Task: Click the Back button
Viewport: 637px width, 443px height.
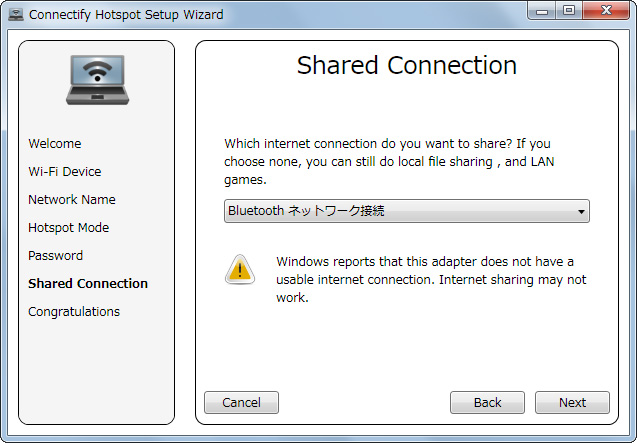Action: pos(487,402)
